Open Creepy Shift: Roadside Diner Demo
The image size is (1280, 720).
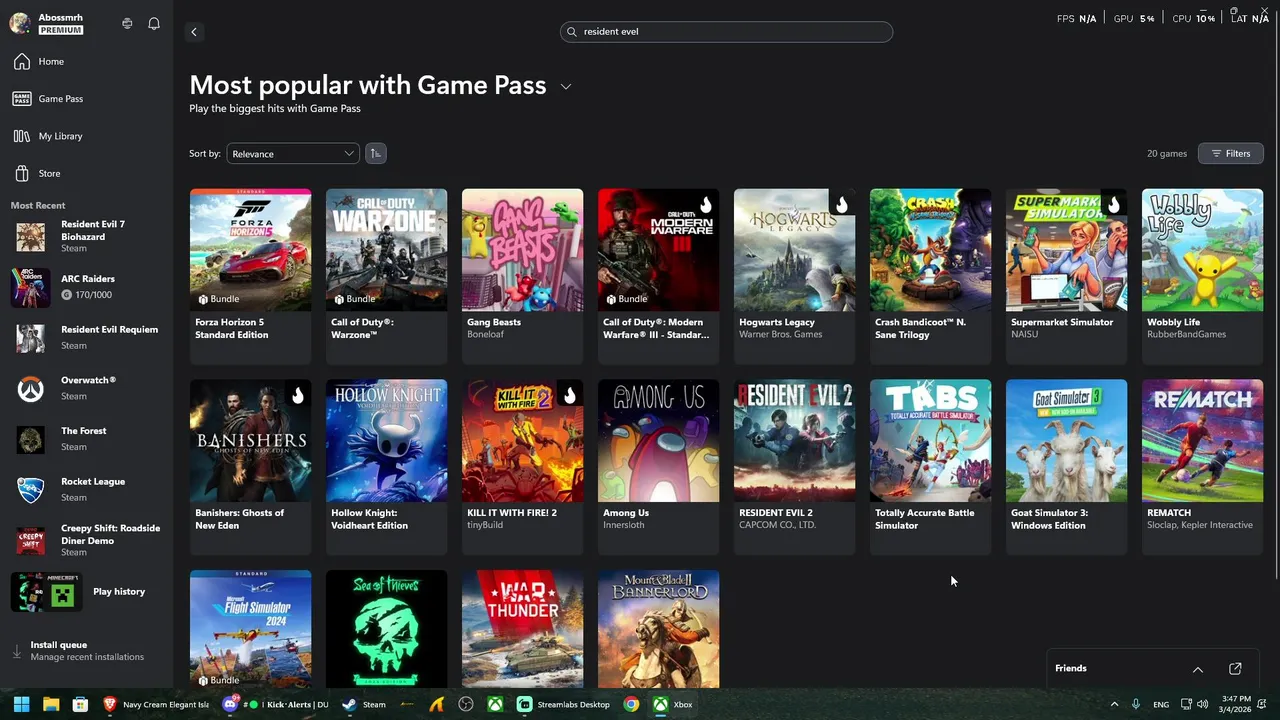click(x=86, y=540)
